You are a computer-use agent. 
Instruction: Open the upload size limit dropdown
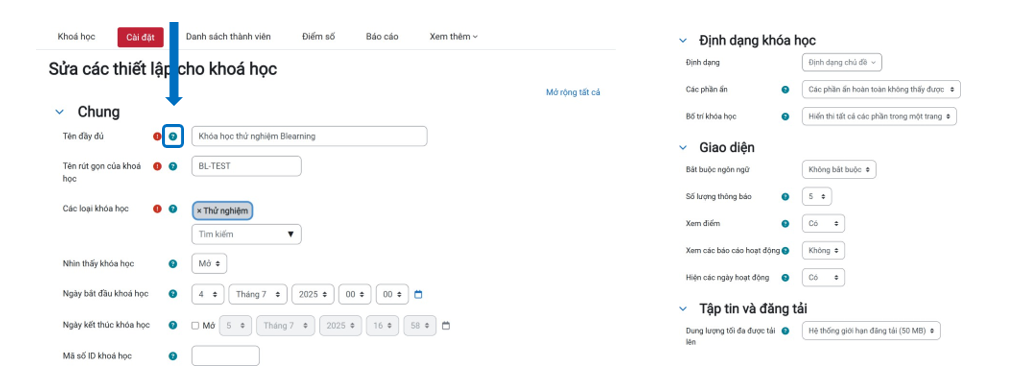(871, 331)
